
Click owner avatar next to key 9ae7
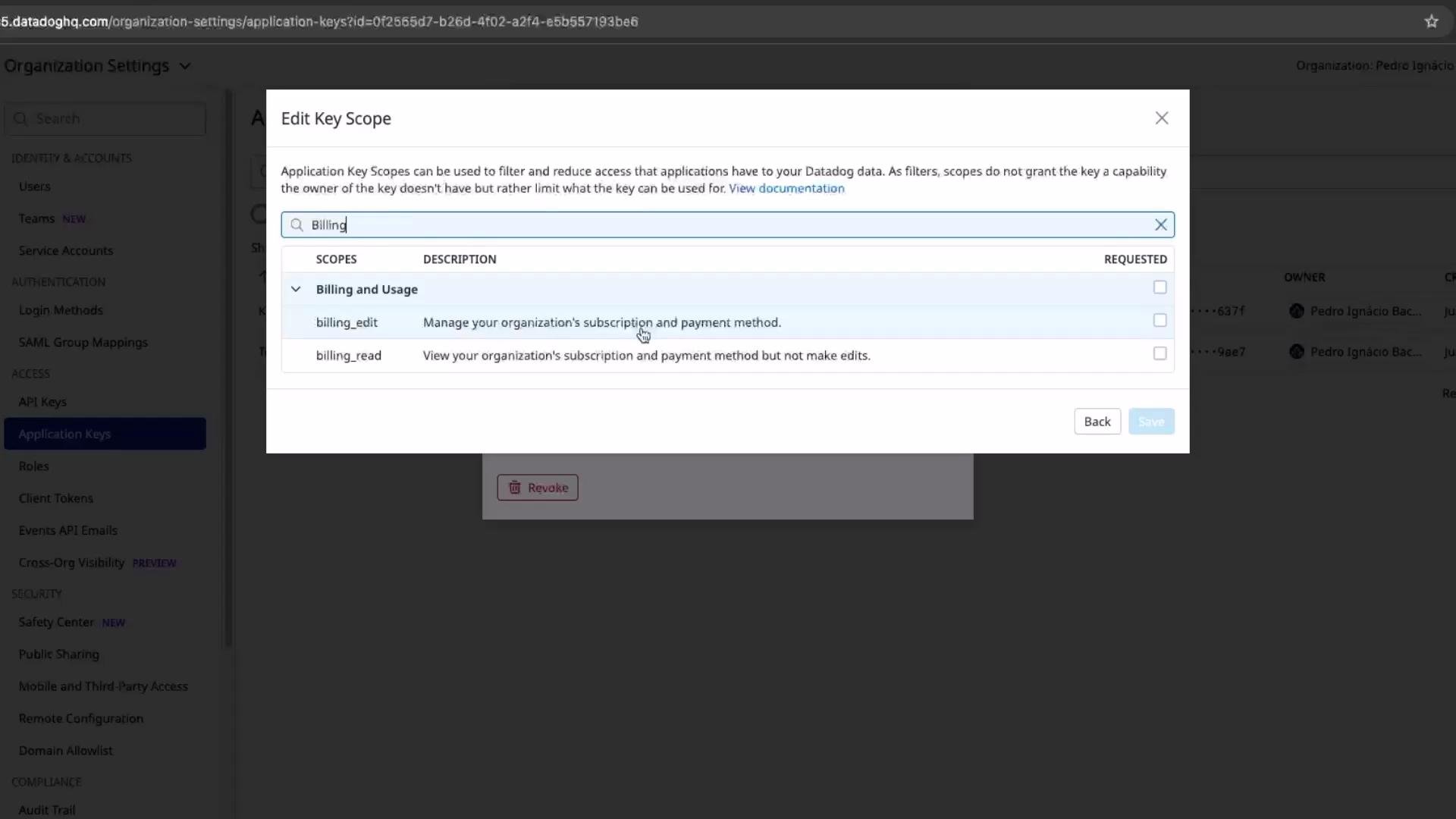(1296, 352)
